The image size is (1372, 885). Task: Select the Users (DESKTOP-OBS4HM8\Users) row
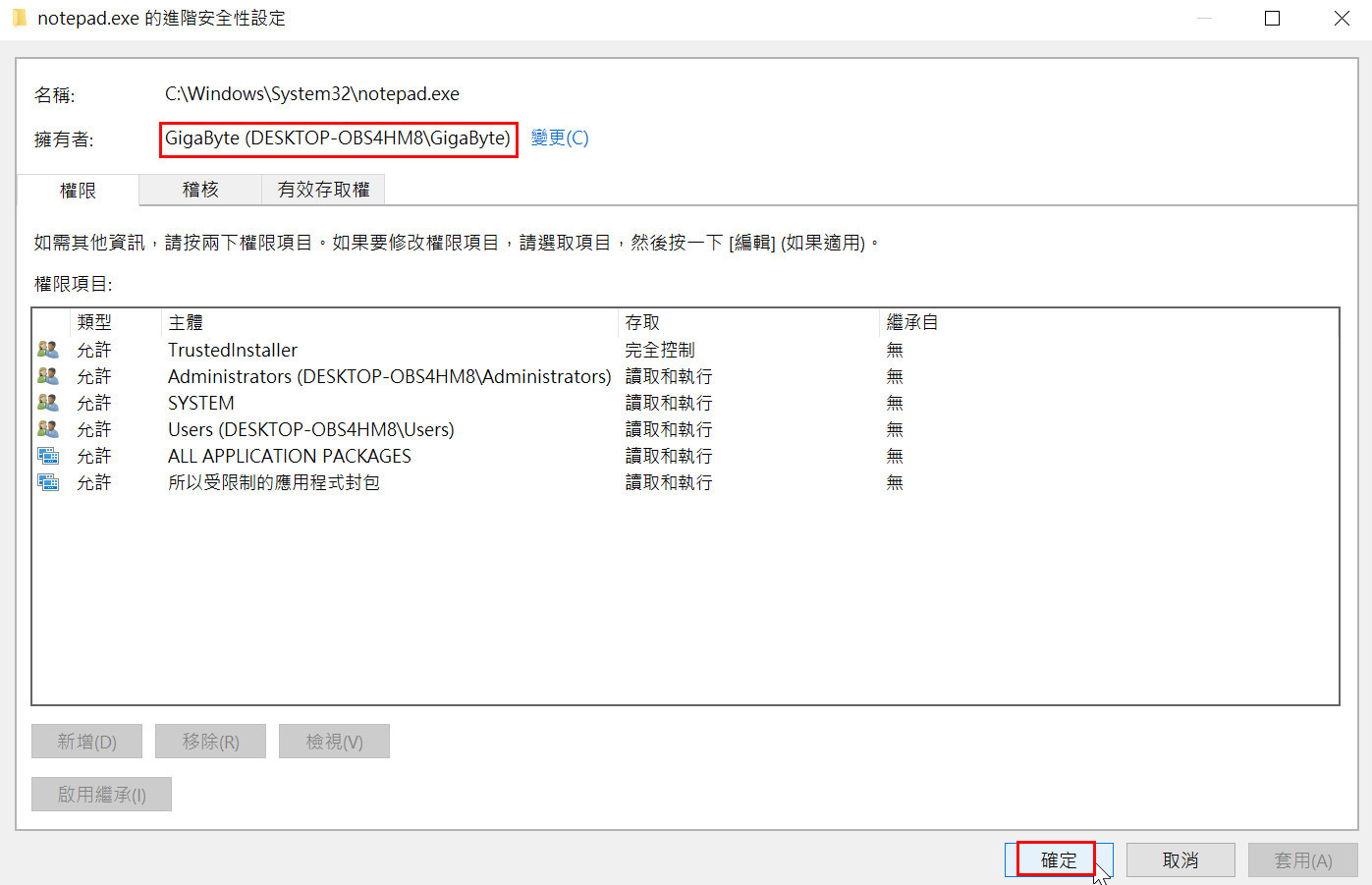click(x=310, y=429)
